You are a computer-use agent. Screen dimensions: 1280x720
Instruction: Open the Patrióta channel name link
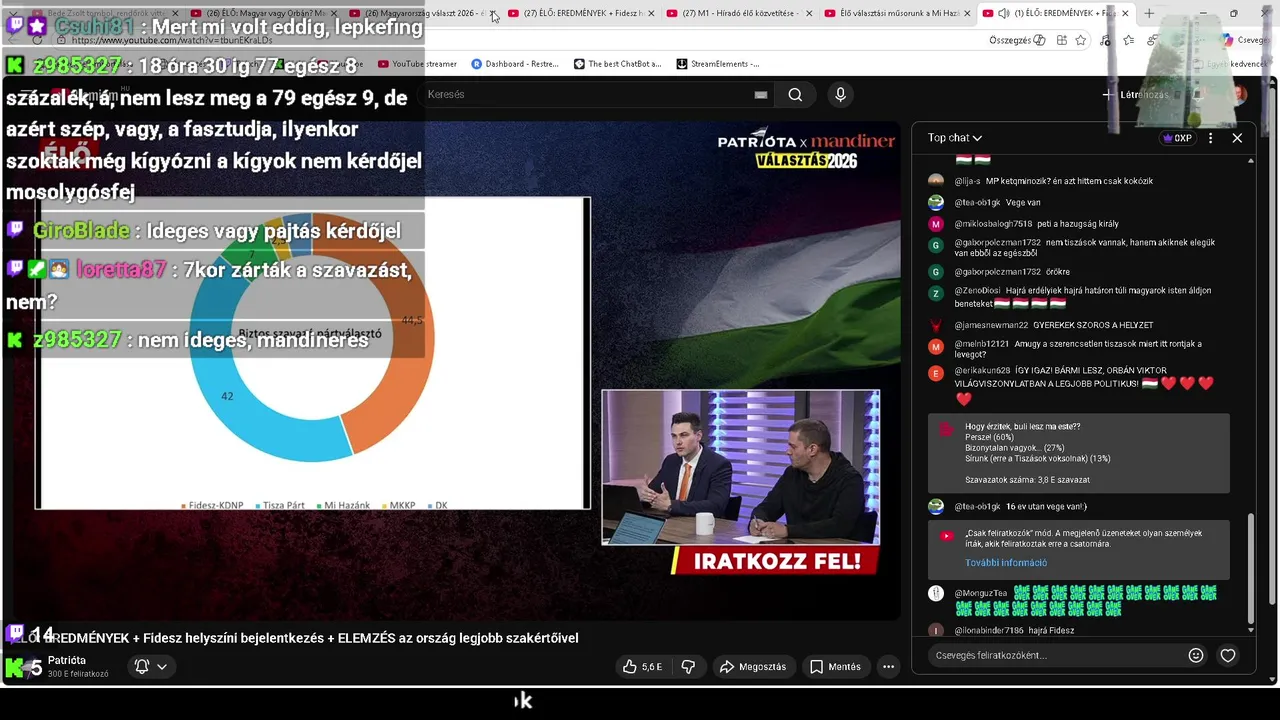tap(67, 661)
